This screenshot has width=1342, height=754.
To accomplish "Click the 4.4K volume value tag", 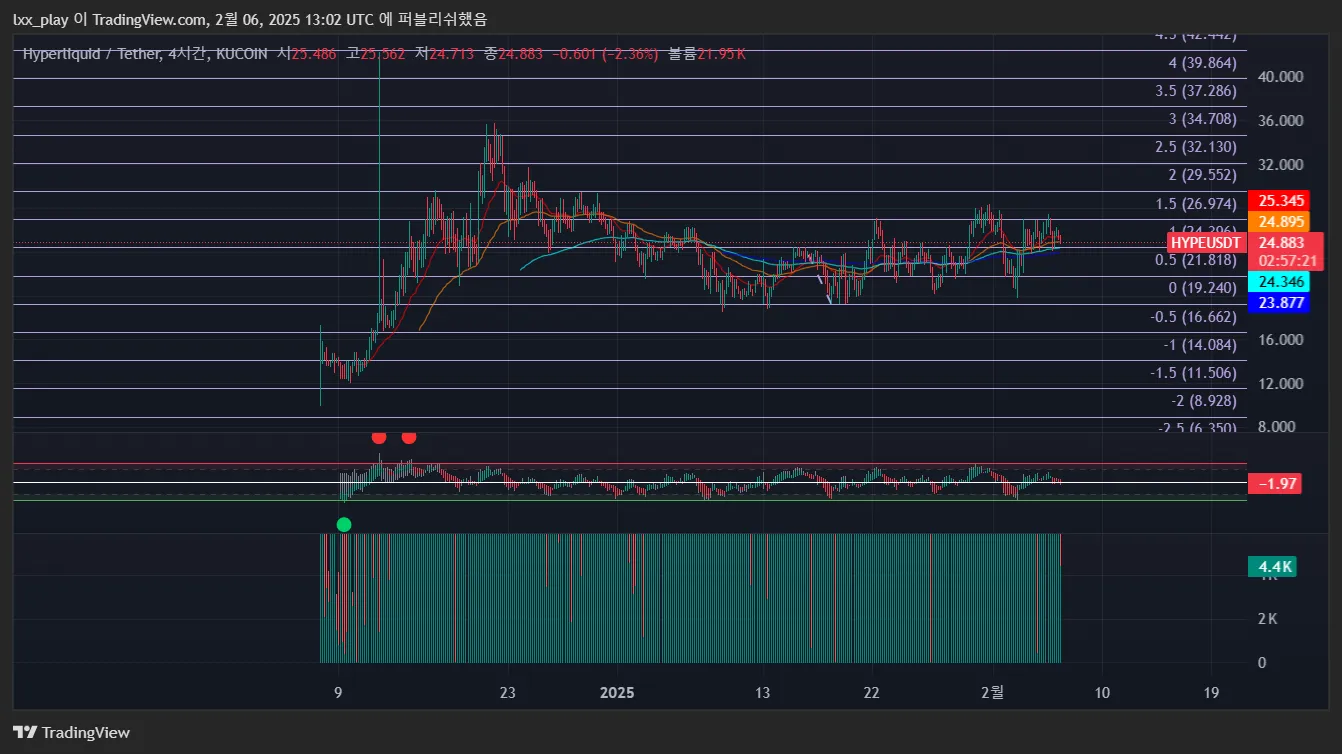I will (x=1273, y=567).
